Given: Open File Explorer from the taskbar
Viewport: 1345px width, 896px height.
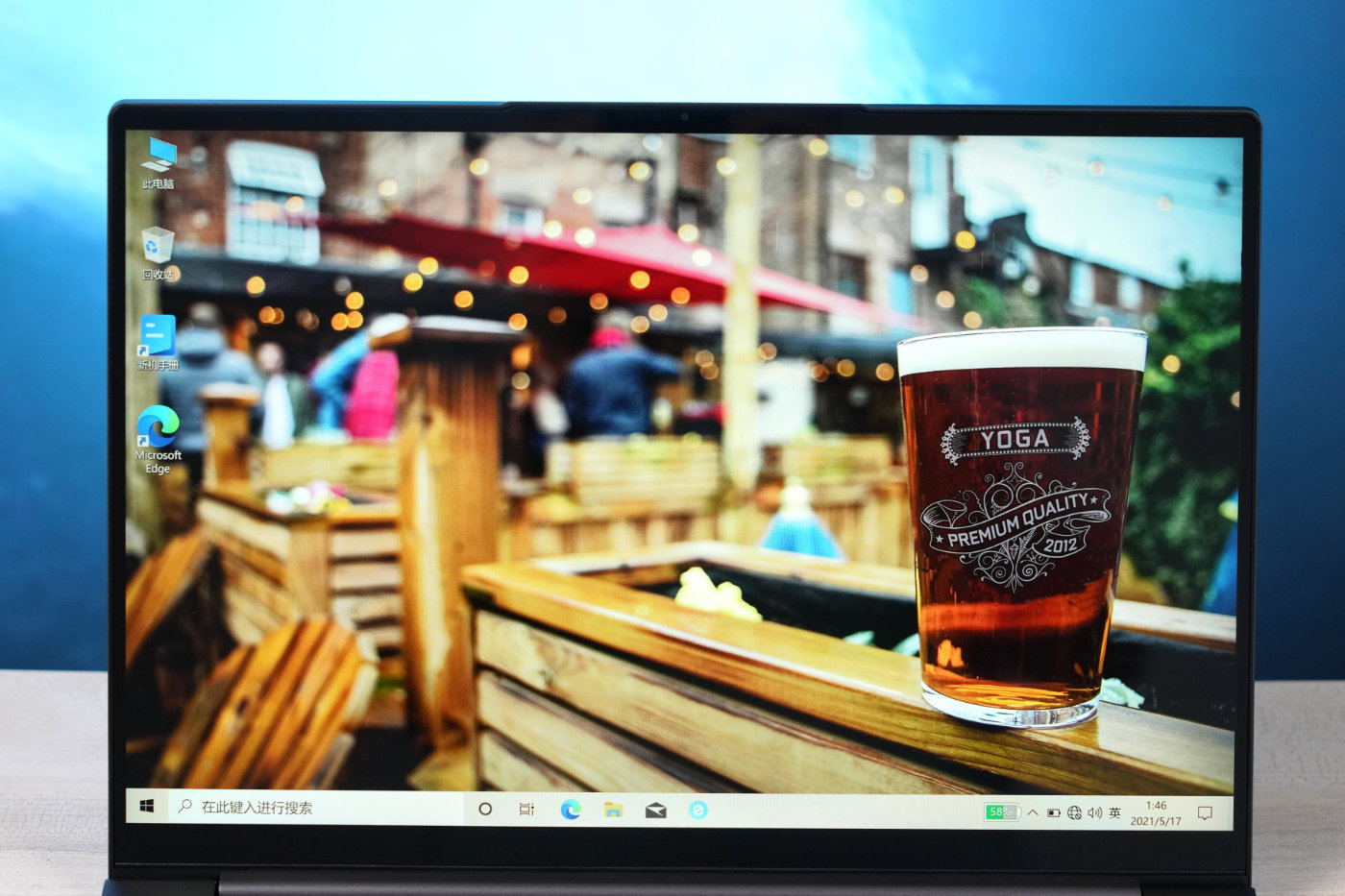Looking at the screenshot, I should 613,811.
